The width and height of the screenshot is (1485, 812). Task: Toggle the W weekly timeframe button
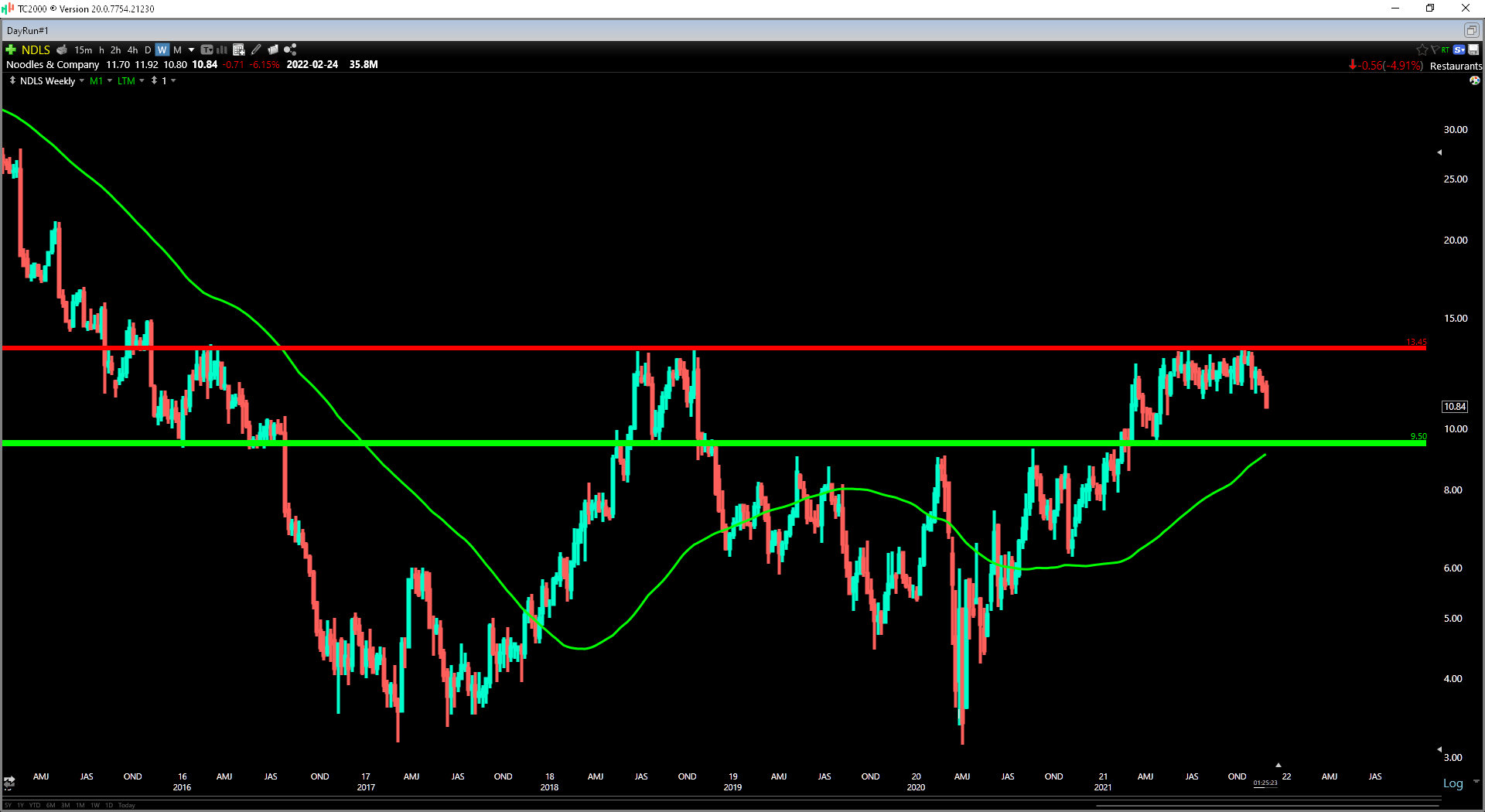(162, 49)
